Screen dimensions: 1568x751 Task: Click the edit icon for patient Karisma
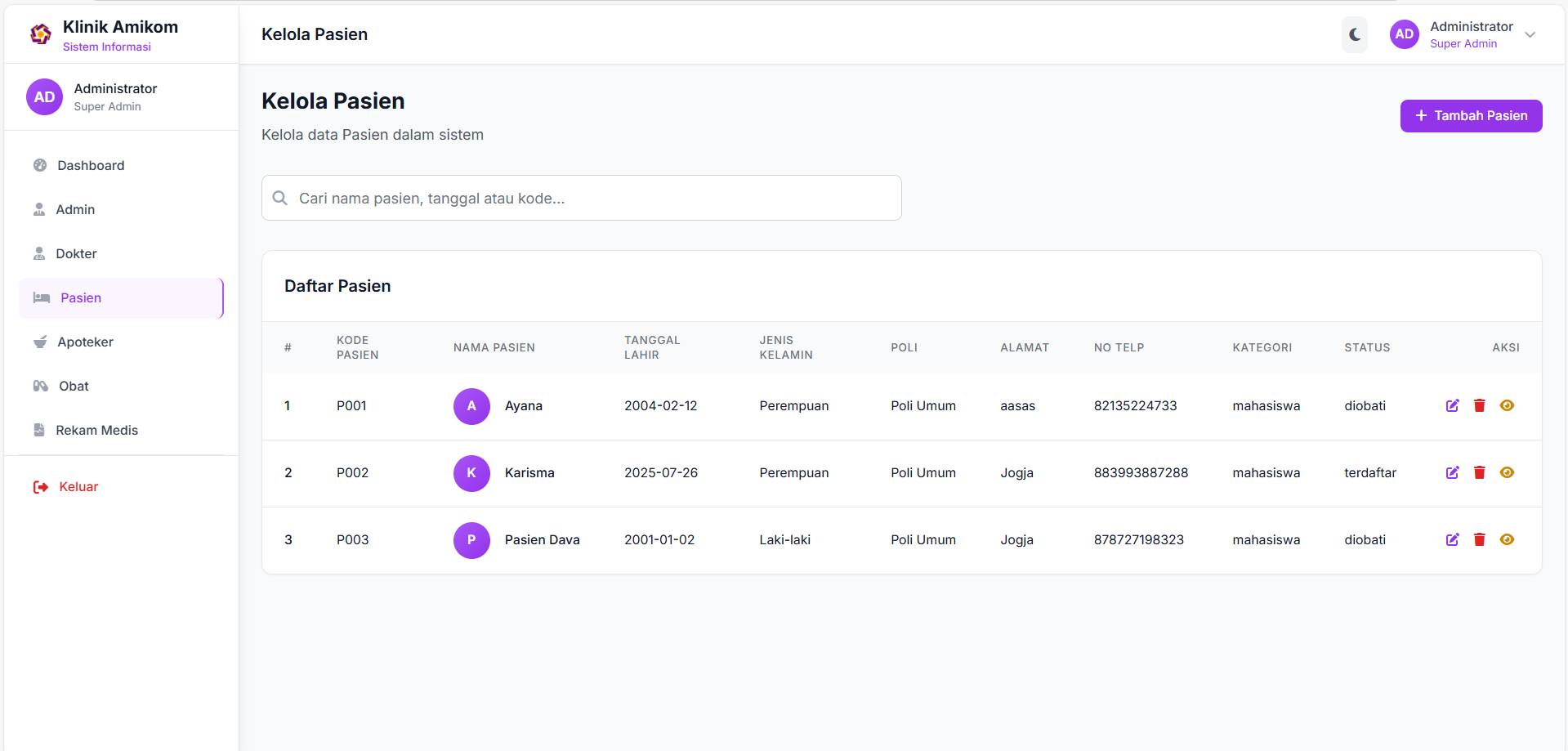click(x=1452, y=472)
